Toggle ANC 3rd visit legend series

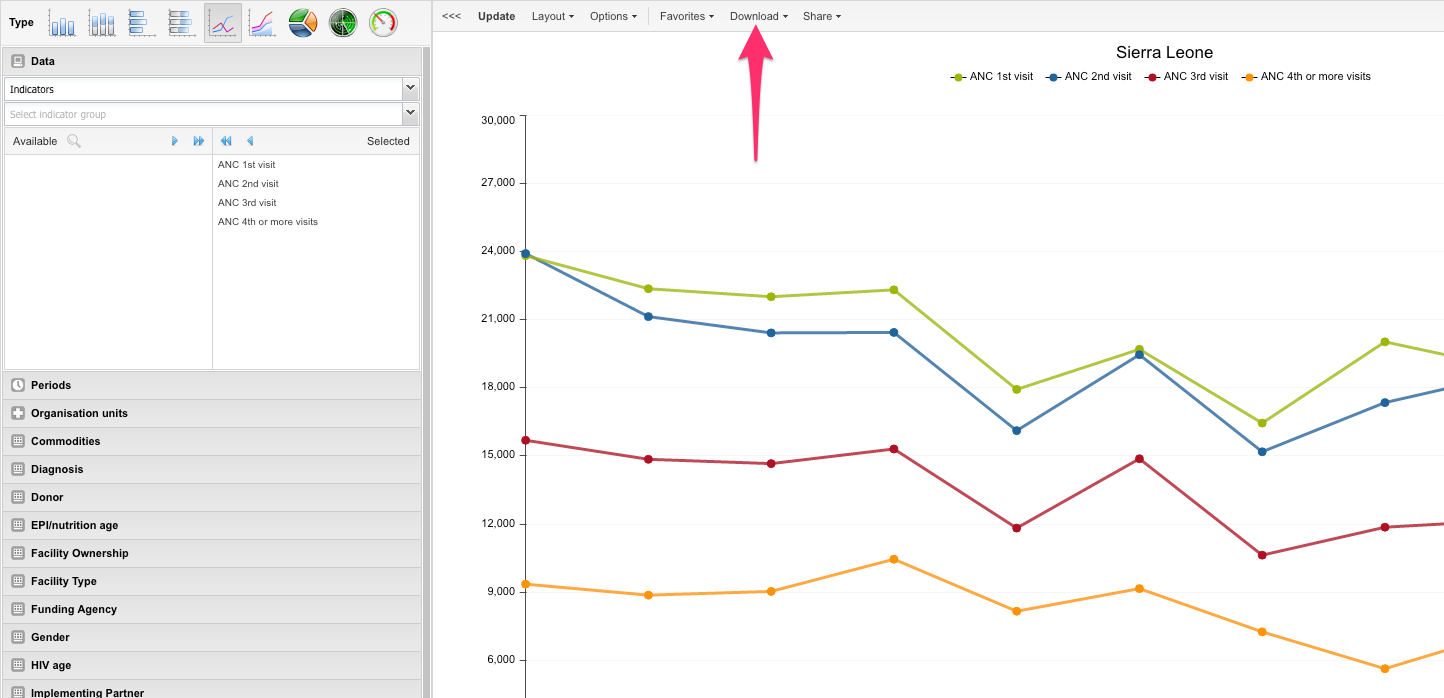point(1186,77)
